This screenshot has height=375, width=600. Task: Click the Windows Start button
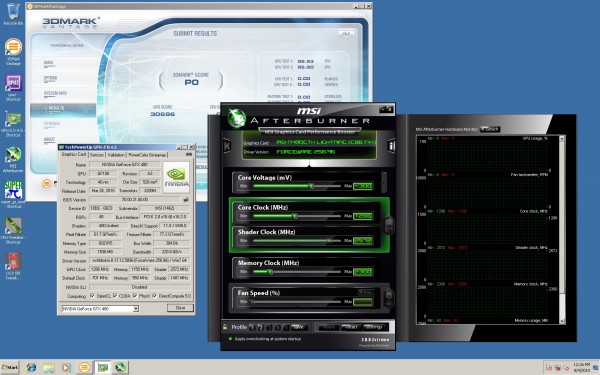pos(10,367)
